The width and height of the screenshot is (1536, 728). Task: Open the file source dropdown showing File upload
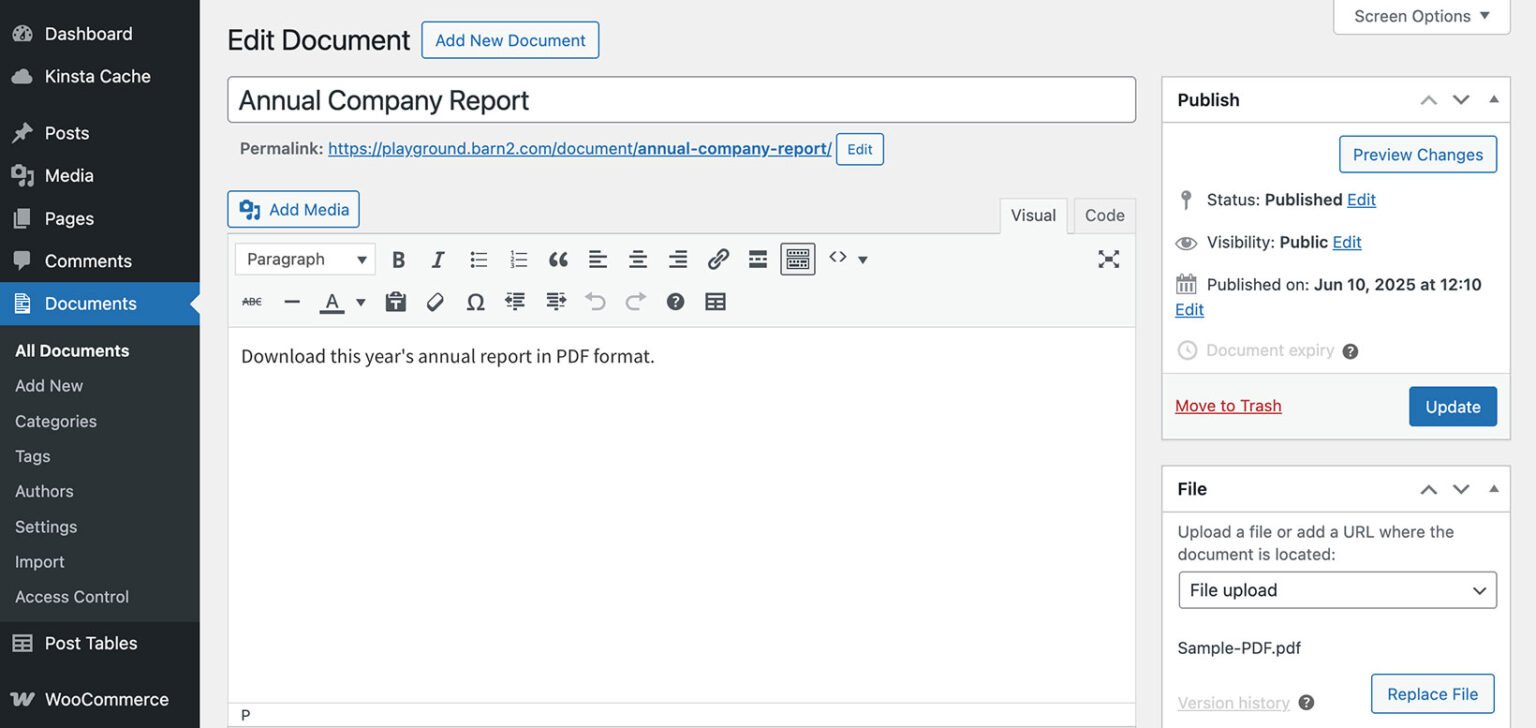(x=1337, y=590)
